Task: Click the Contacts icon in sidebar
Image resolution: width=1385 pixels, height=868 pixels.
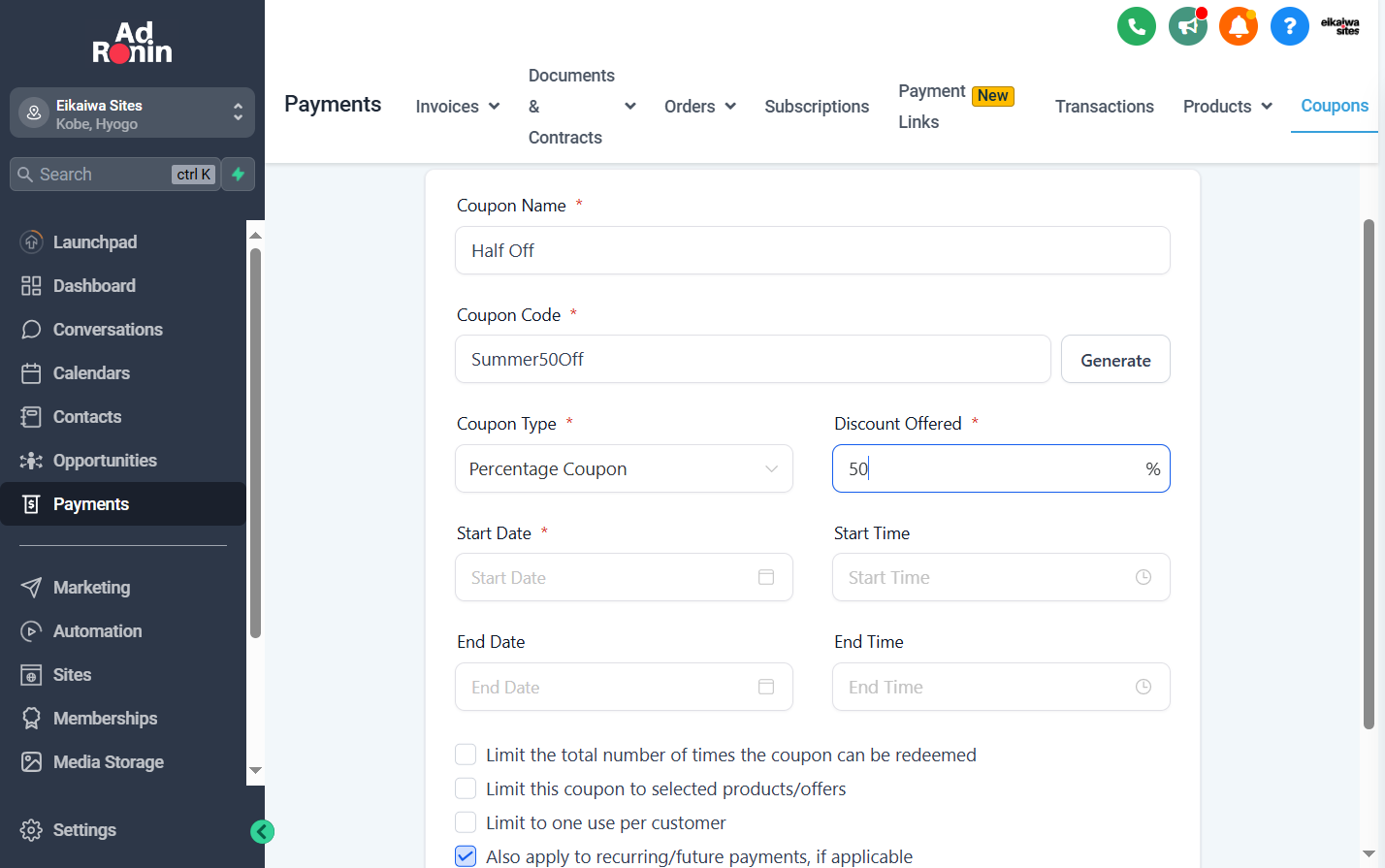Action: (31, 417)
